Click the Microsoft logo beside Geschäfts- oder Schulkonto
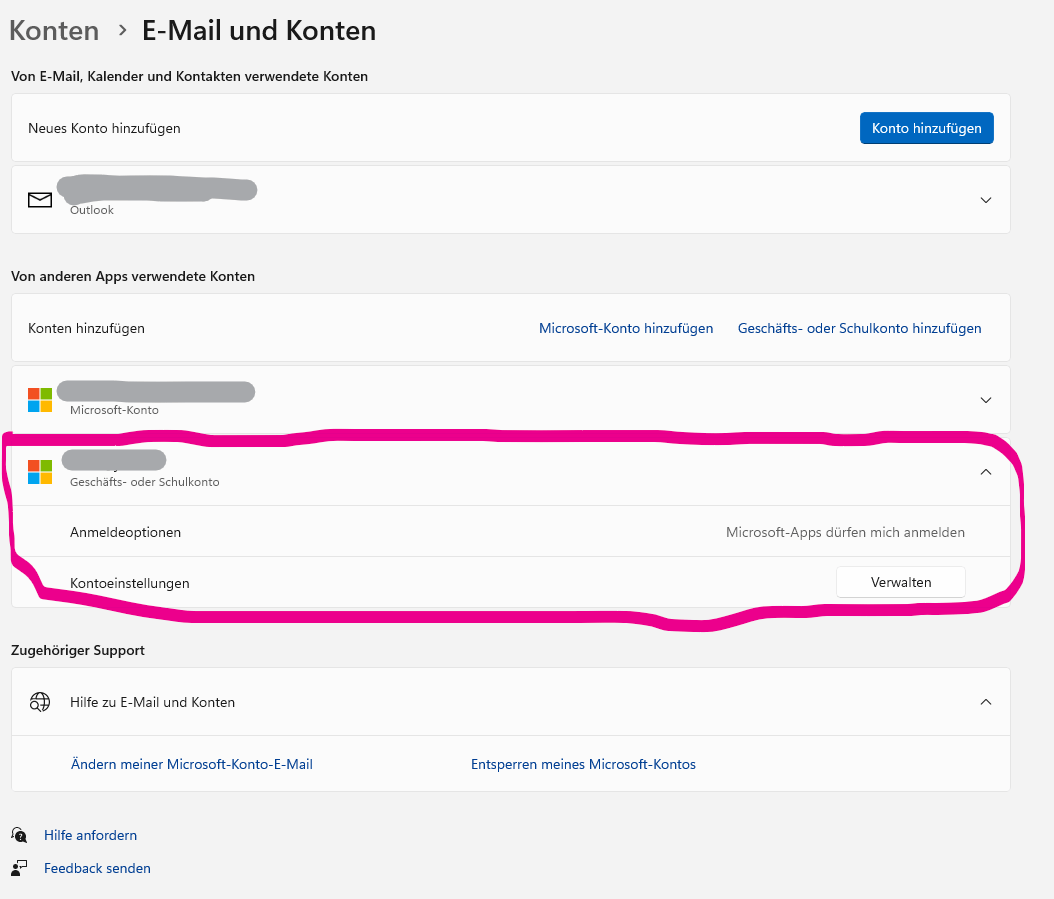Viewport: 1054px width, 899px height. 40,472
